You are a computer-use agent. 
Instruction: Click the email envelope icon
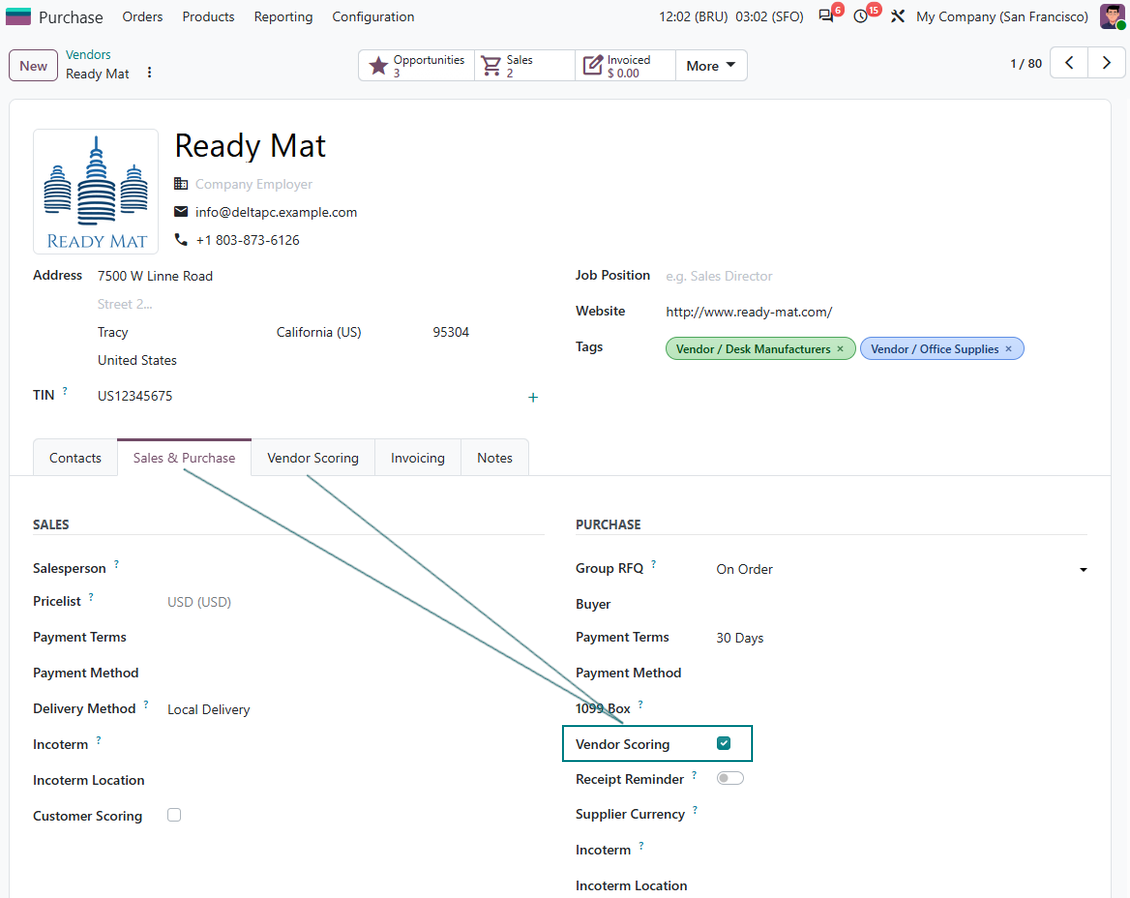click(x=181, y=212)
